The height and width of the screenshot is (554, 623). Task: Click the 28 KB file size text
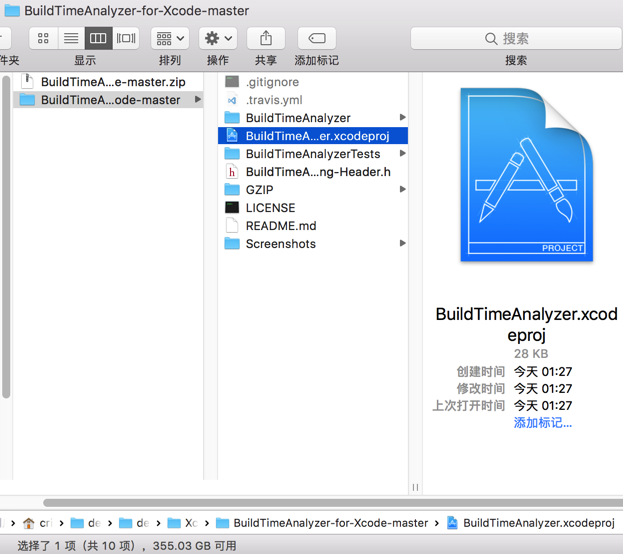[531, 353]
